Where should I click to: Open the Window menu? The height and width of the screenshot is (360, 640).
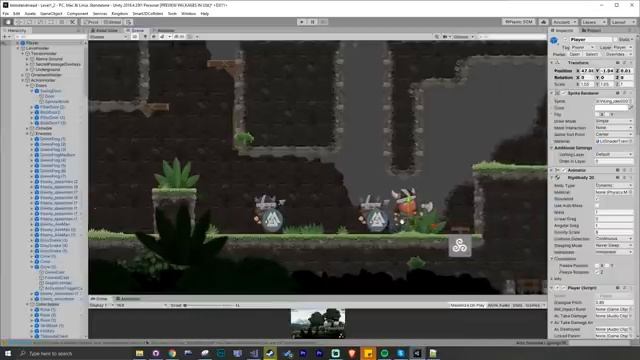tap(188, 13)
